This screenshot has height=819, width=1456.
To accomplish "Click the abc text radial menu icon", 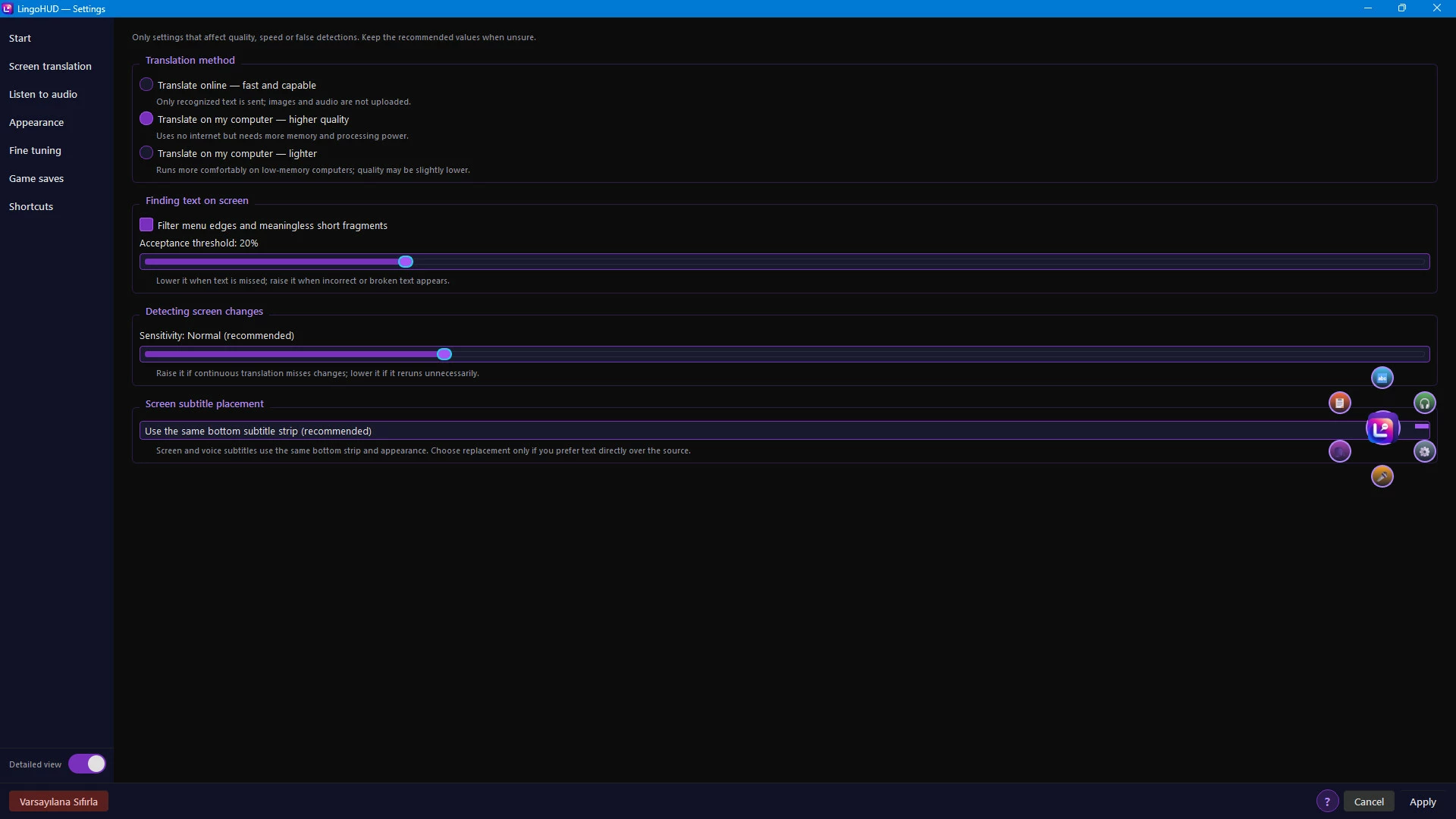I will click(1382, 378).
